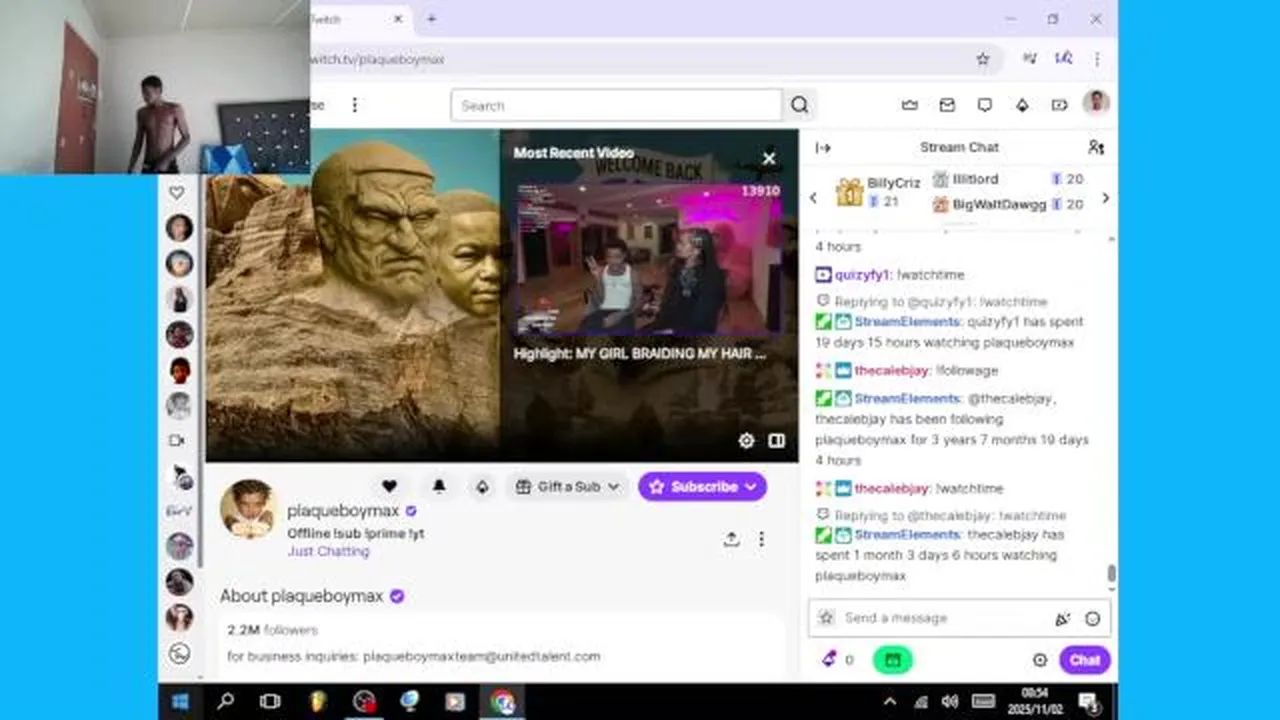Click the first thecalebjay username in chat

pos(892,370)
